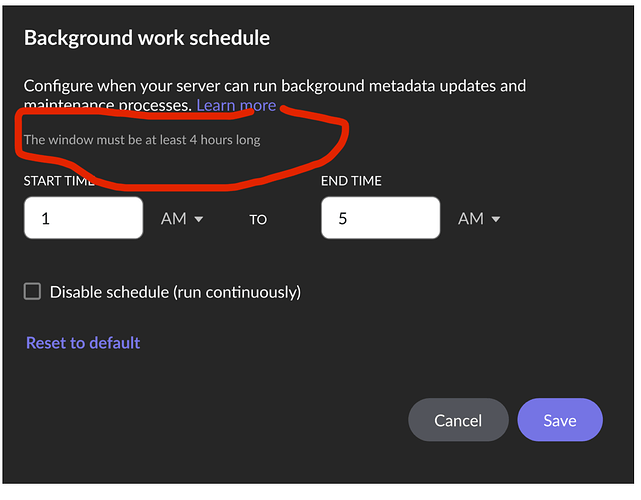Select the value 1 in Start Time
This screenshot has height=500, width=641.
pyautogui.click(x=46, y=218)
